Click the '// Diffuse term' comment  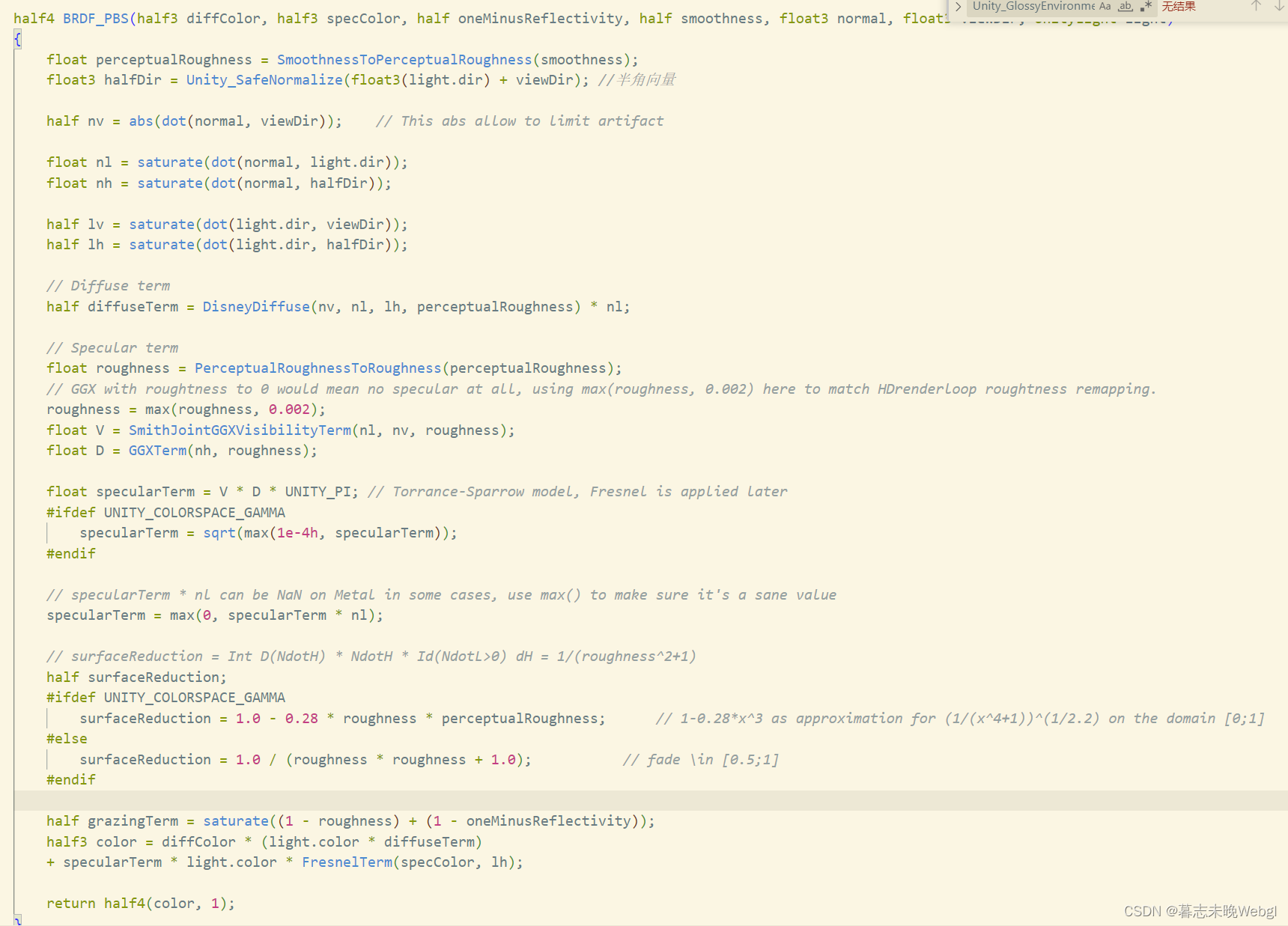[109, 286]
